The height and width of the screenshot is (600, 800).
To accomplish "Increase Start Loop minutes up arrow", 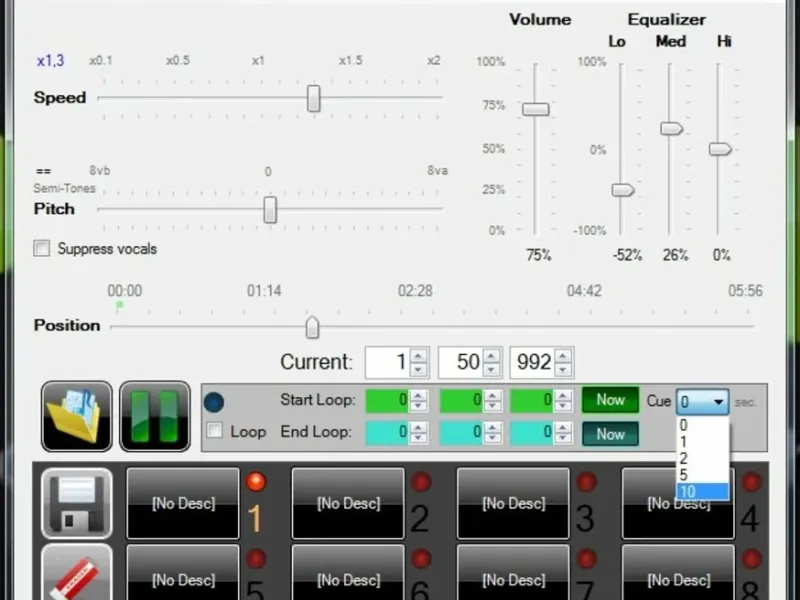I will click(x=418, y=394).
